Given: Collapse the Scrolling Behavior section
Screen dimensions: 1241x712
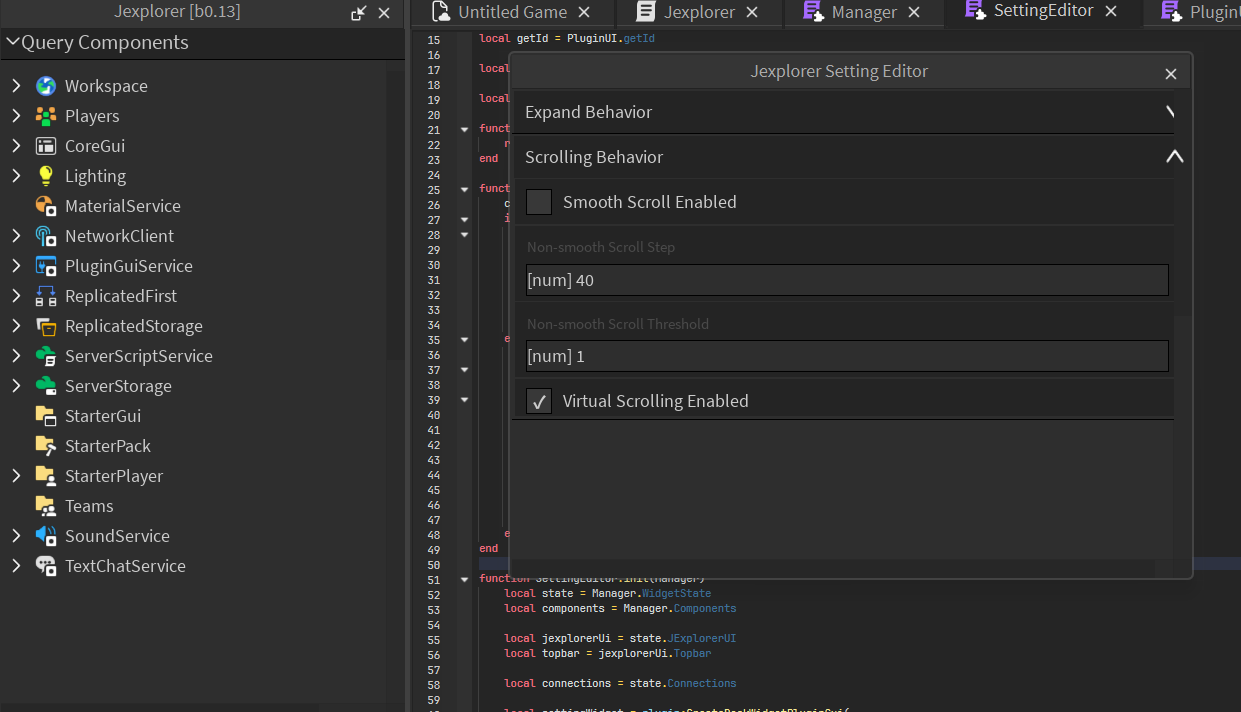Looking at the screenshot, I should click(x=1175, y=157).
